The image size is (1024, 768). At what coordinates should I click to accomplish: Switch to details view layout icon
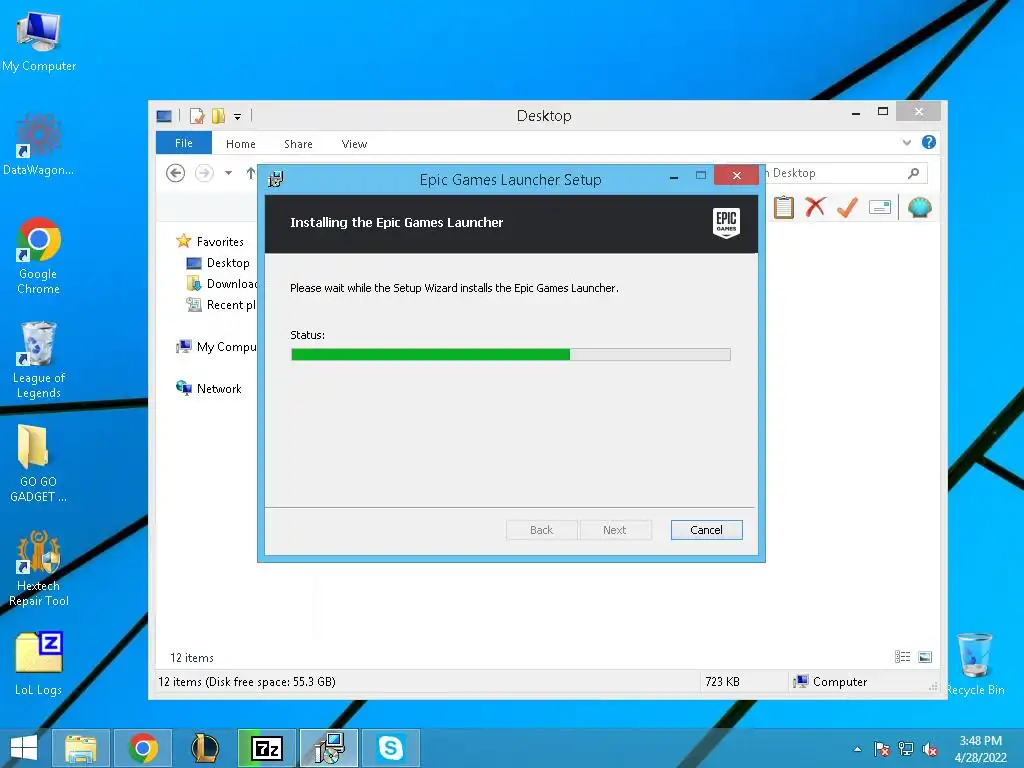coord(903,657)
